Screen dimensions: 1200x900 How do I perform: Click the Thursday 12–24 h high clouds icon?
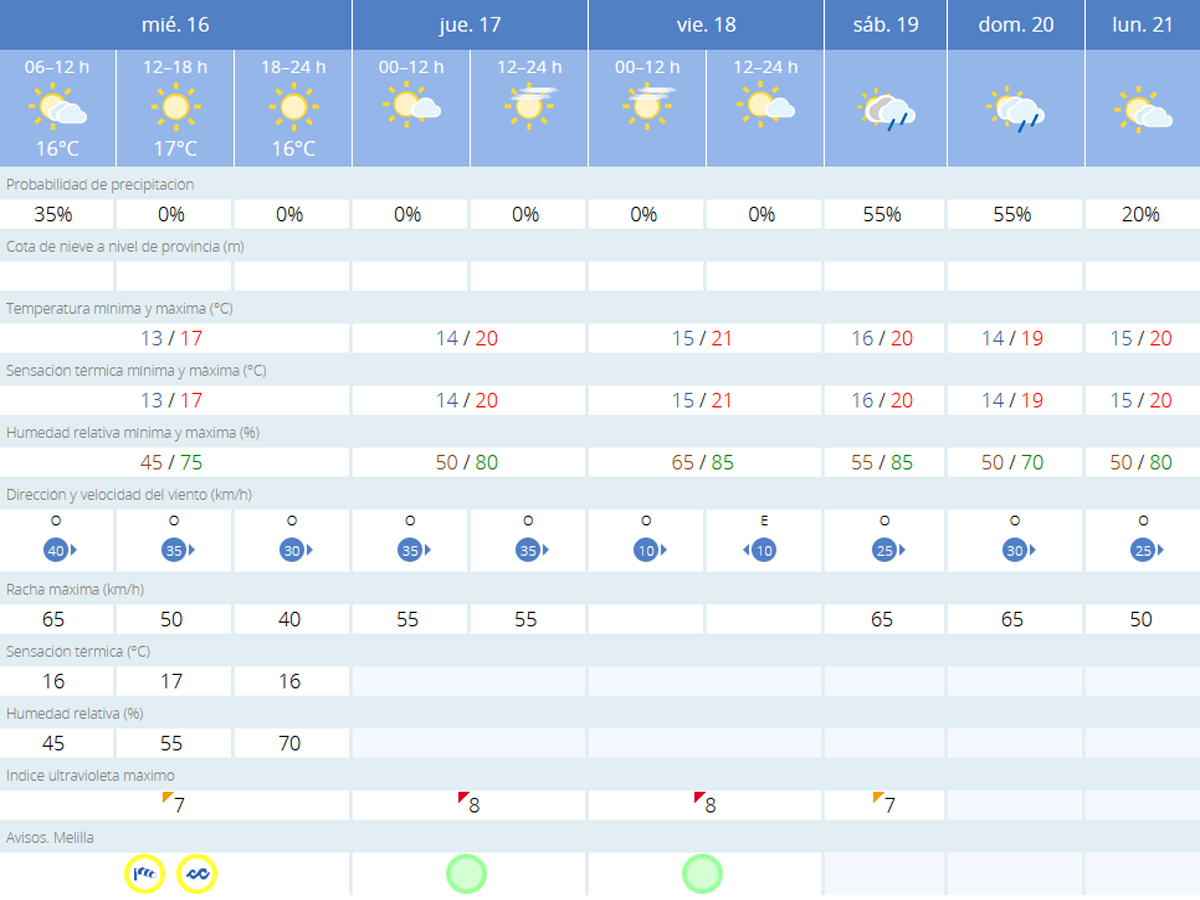pyautogui.click(x=530, y=105)
